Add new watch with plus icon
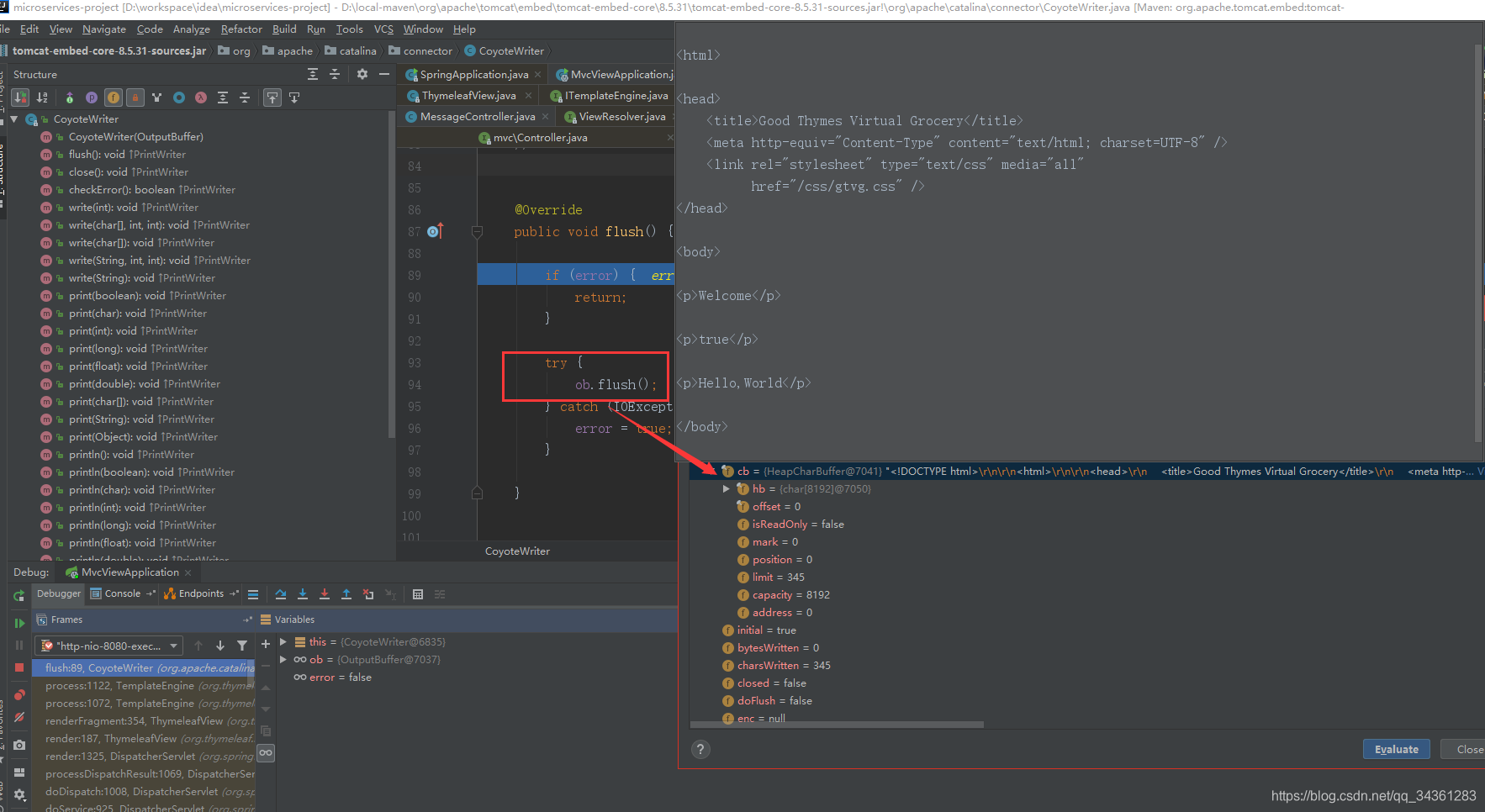Viewport: 1485px width, 812px height. [x=266, y=644]
